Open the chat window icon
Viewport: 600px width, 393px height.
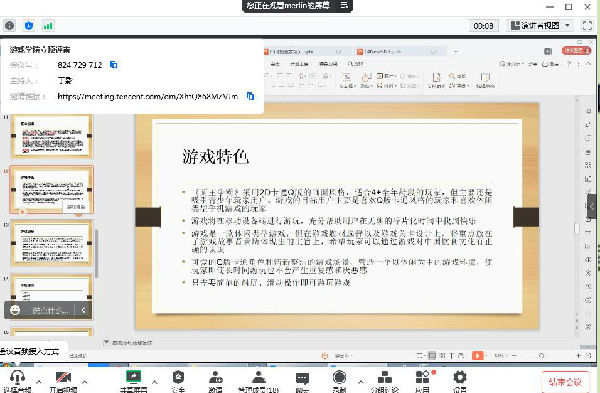tap(302, 380)
